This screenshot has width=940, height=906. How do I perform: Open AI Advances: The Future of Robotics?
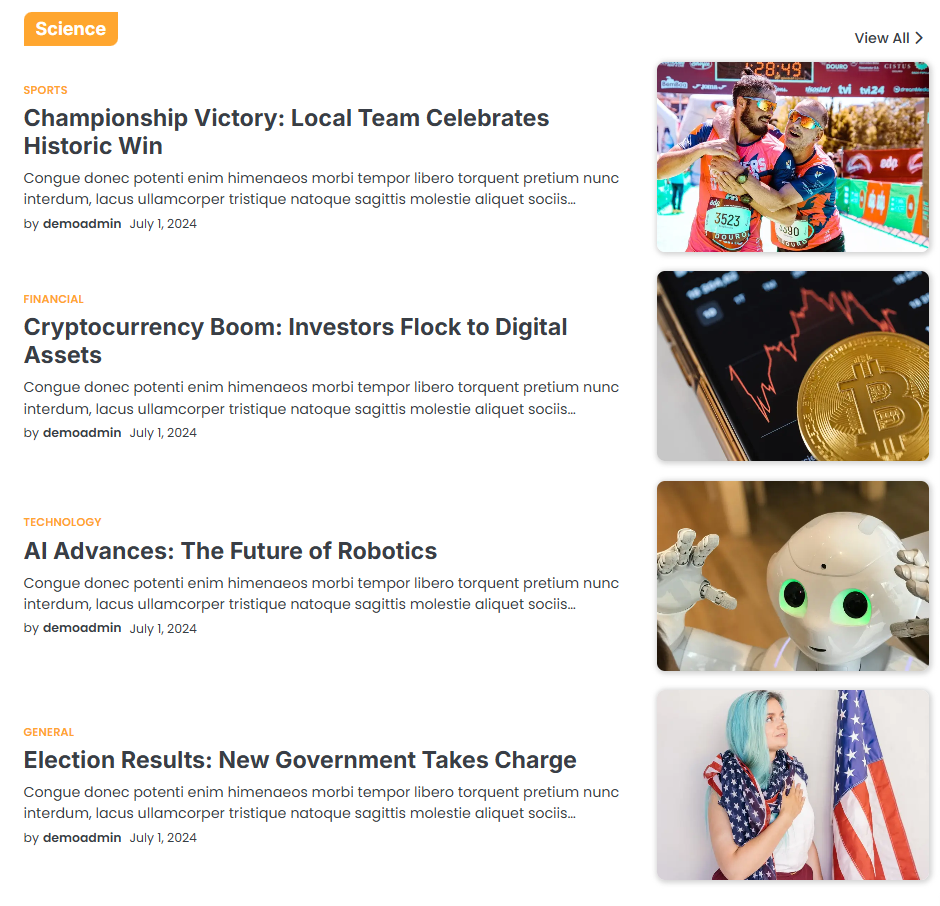(x=230, y=551)
